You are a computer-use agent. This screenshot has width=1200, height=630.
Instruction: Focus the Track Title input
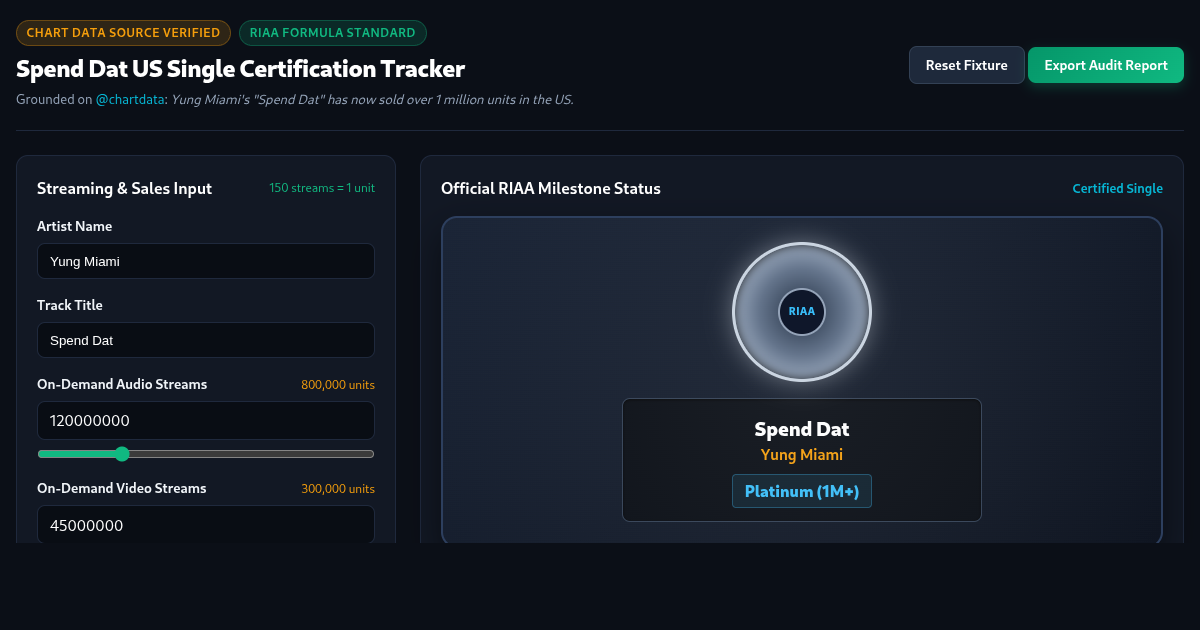point(206,340)
